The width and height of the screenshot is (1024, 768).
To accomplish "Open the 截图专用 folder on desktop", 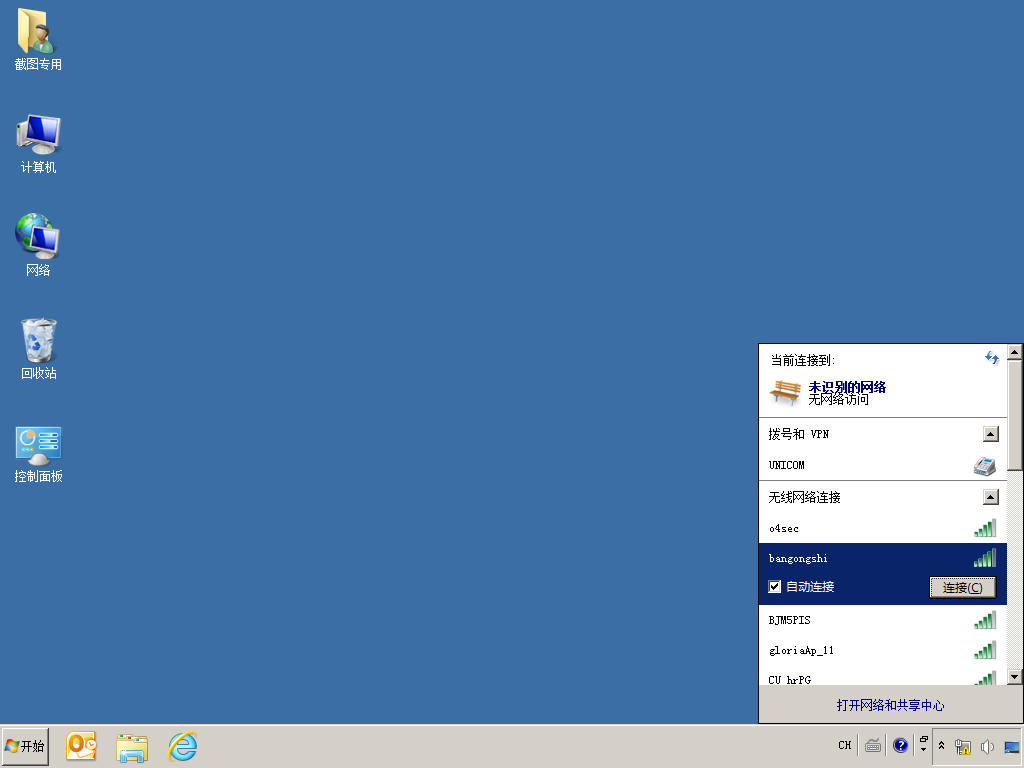I will point(38,39).
